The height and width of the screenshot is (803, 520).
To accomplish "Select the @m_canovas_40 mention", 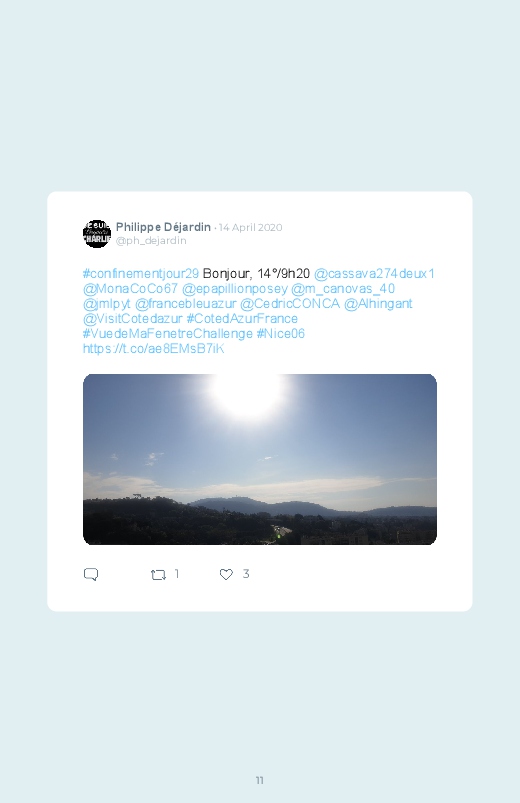I will [x=343, y=288].
